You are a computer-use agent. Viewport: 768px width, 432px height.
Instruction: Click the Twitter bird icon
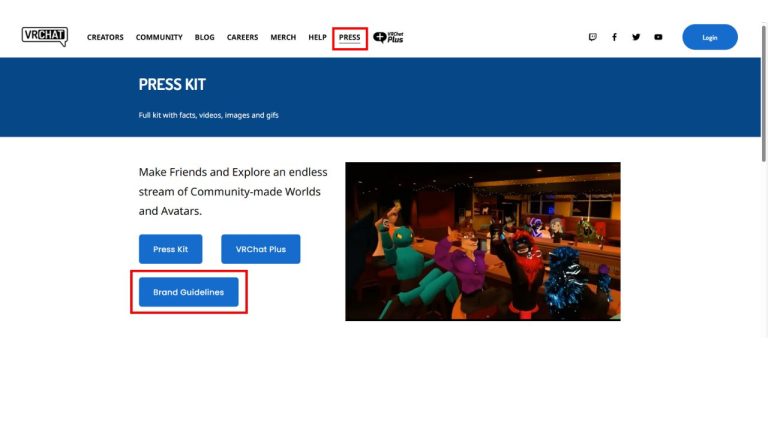click(636, 37)
